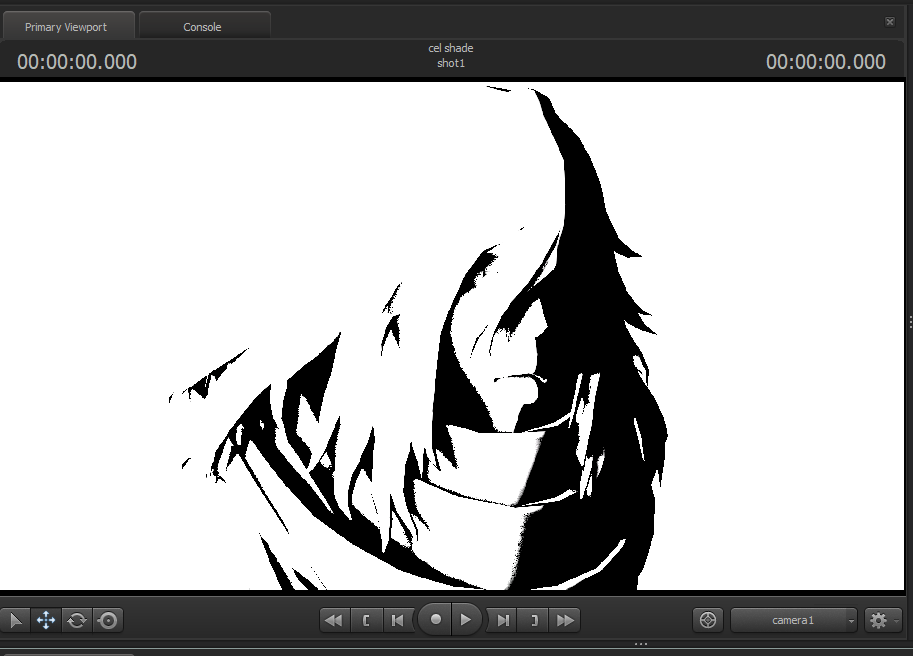
Task: Click the 'cel shade' session name
Action: tap(451, 48)
